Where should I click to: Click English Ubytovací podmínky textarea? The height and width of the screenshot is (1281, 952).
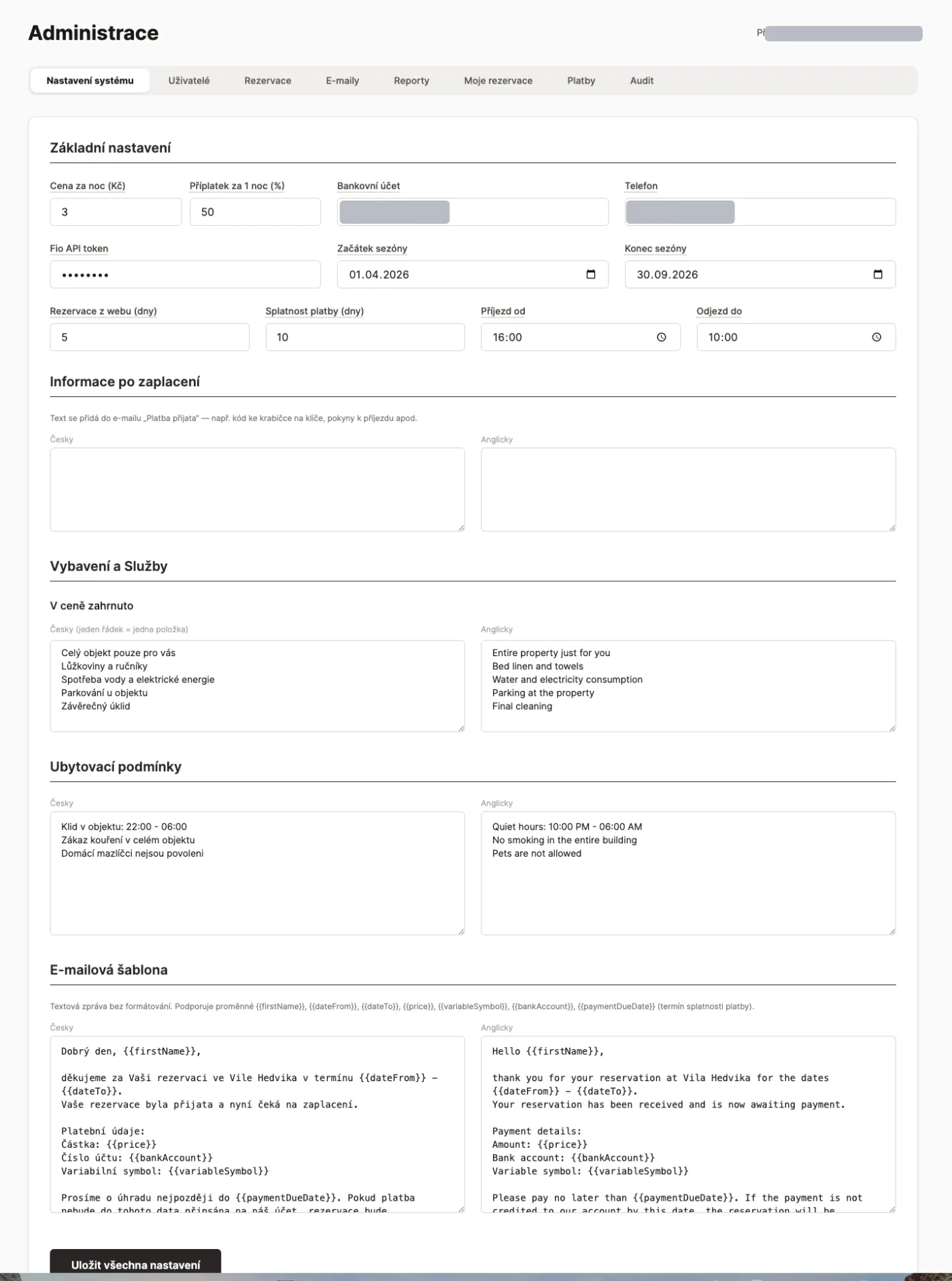click(688, 873)
